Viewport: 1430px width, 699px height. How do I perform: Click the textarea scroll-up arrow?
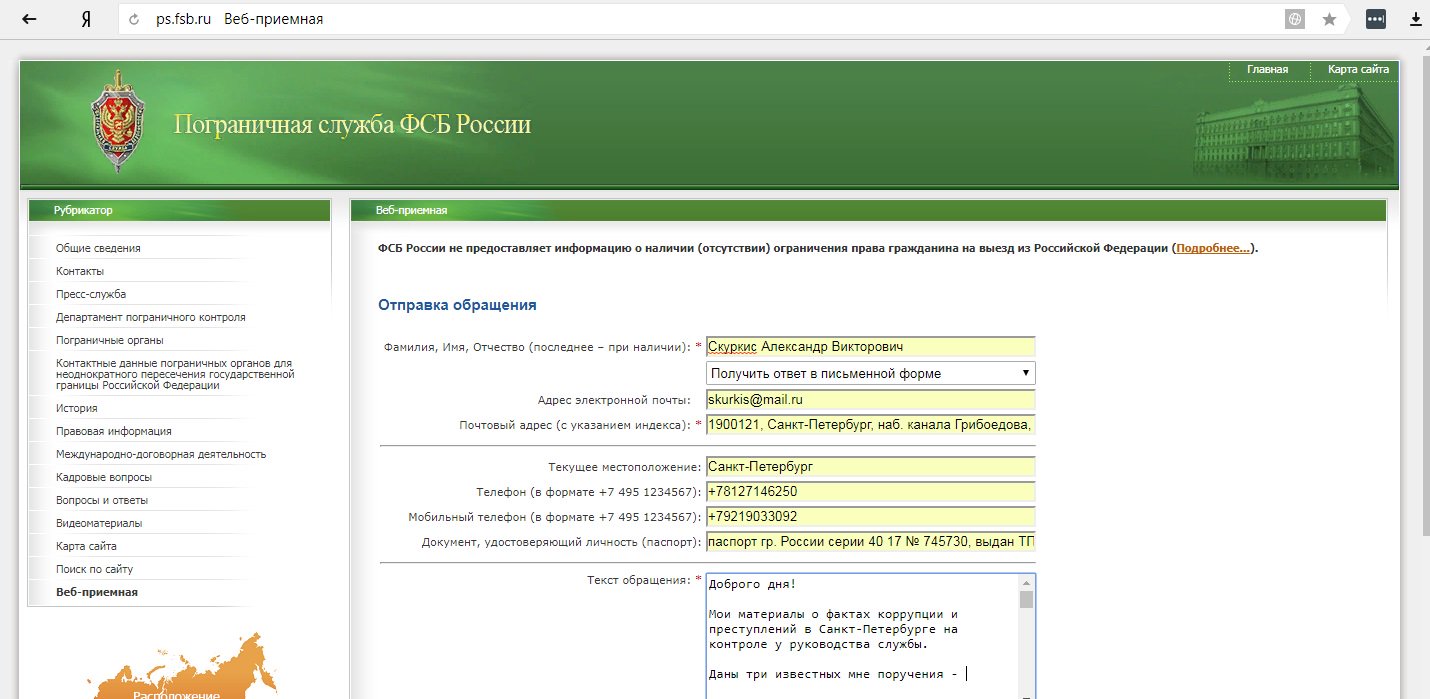[x=1026, y=582]
